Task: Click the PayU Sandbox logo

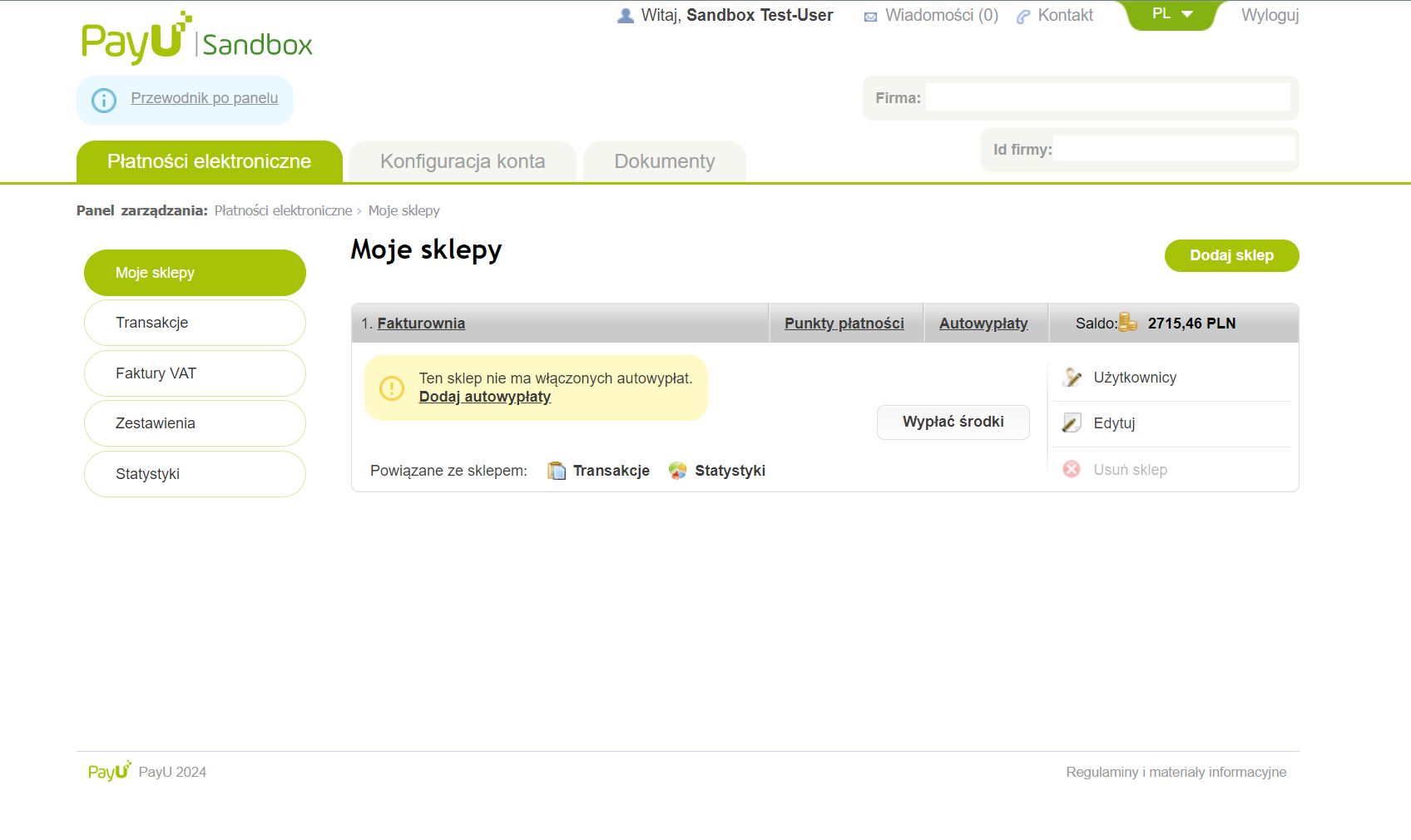Action: tap(197, 38)
